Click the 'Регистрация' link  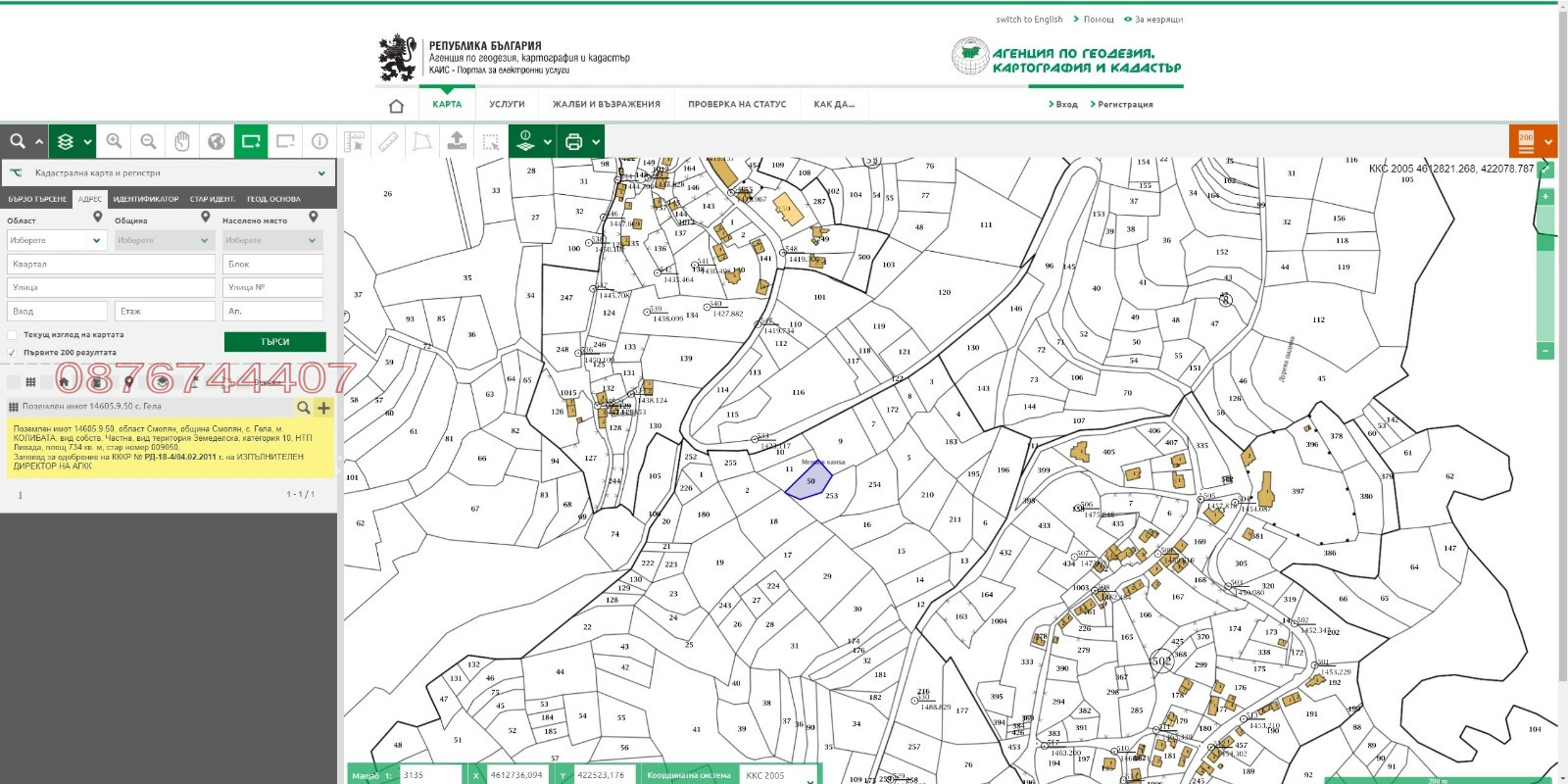[x=1124, y=104]
